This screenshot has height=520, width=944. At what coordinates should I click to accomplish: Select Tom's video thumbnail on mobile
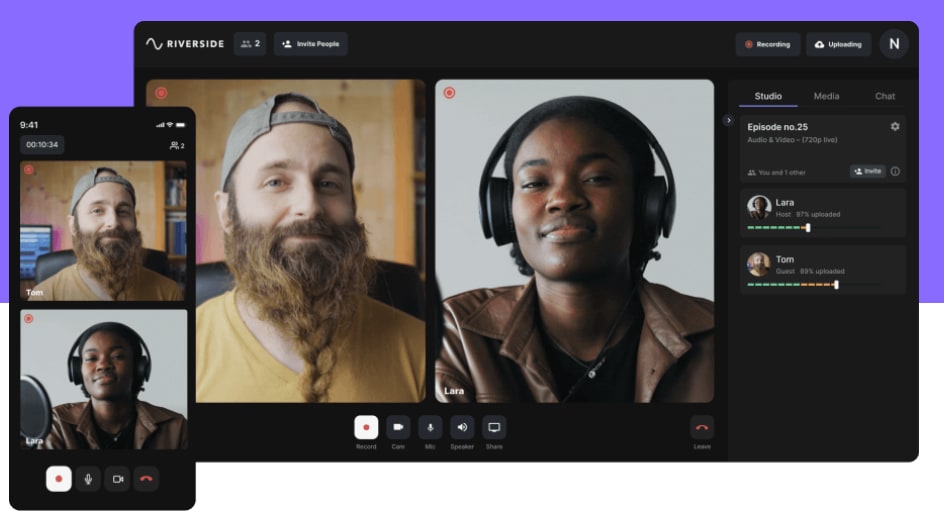pyautogui.click(x=103, y=231)
